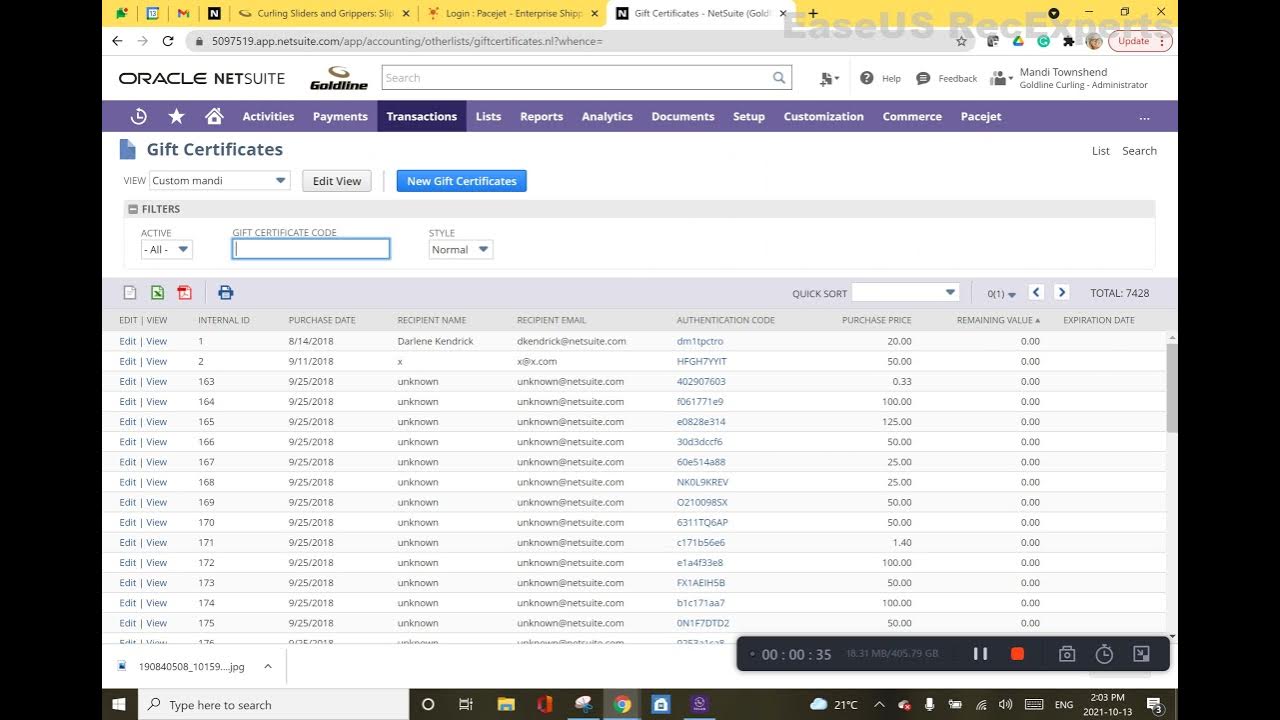Reload the browser page
Image resolution: width=1280 pixels, height=720 pixels.
pos(168,41)
